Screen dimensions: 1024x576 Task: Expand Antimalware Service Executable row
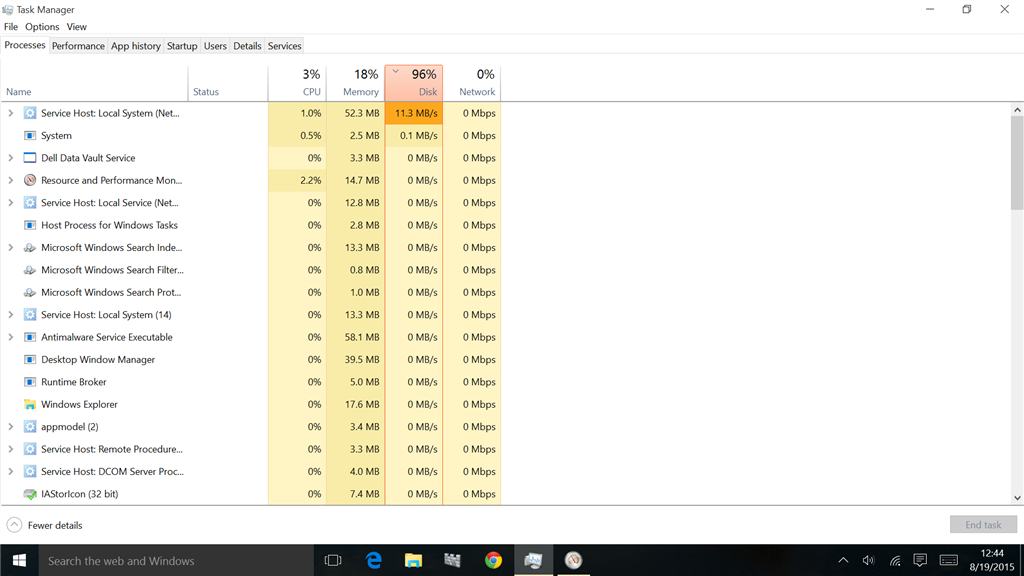coord(10,337)
